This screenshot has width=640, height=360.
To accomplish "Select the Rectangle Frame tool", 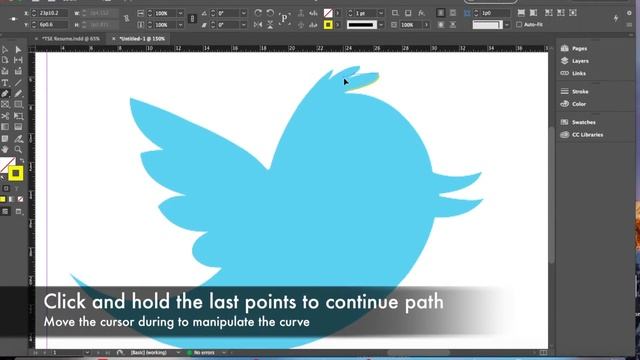I will pos(5,104).
